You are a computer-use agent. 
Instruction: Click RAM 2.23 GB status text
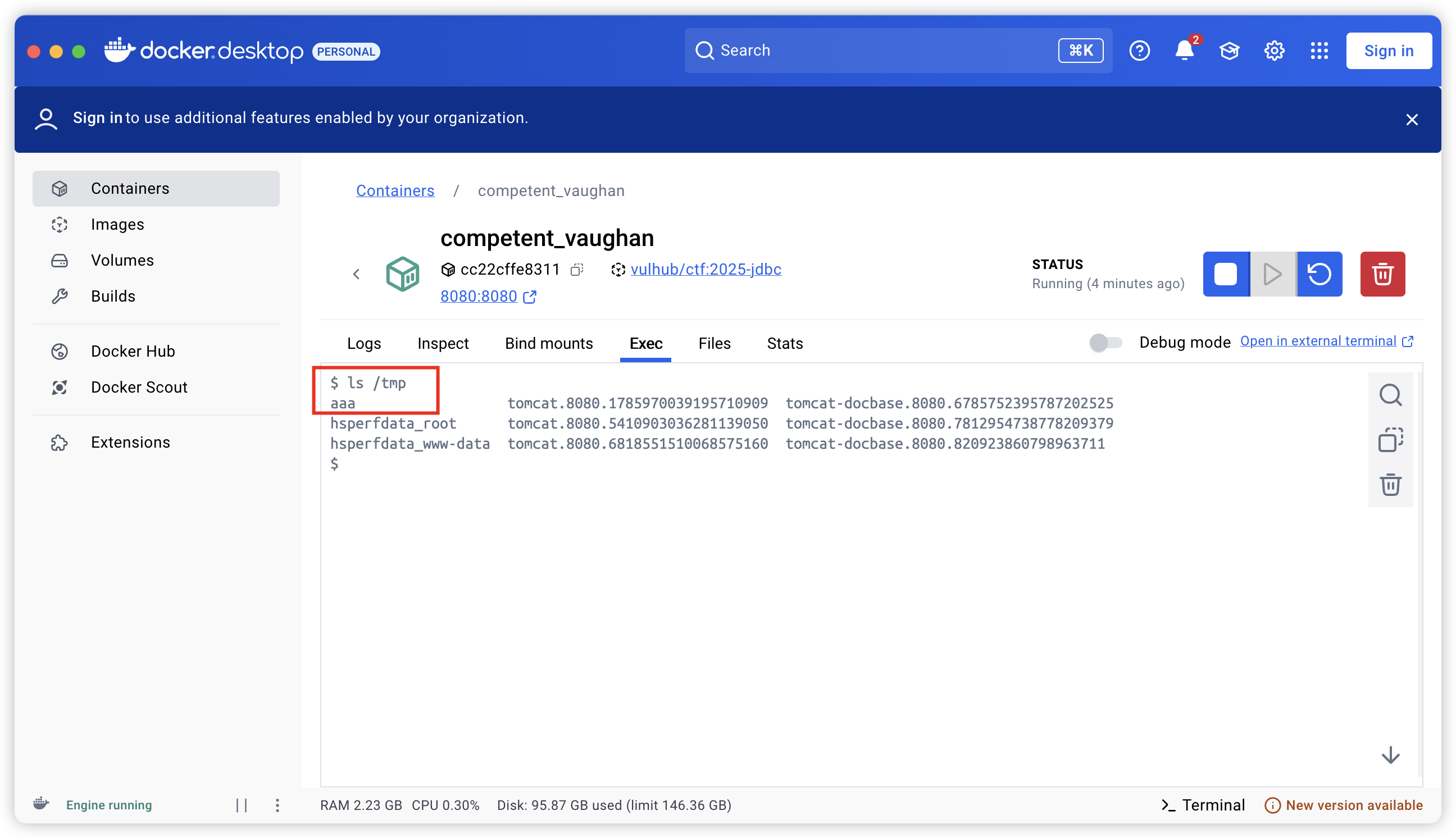(x=361, y=805)
